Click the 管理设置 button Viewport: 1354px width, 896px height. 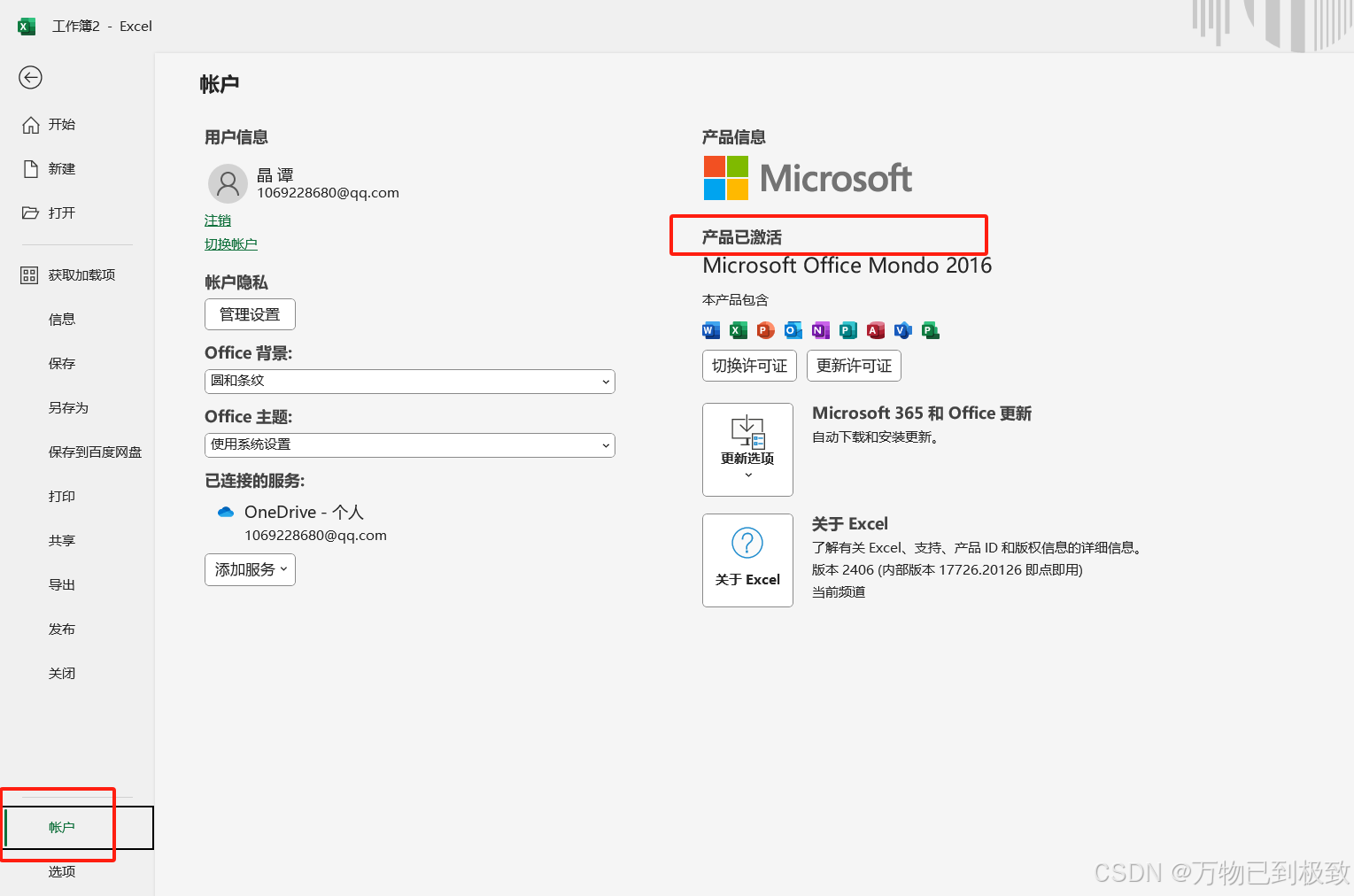tap(250, 314)
